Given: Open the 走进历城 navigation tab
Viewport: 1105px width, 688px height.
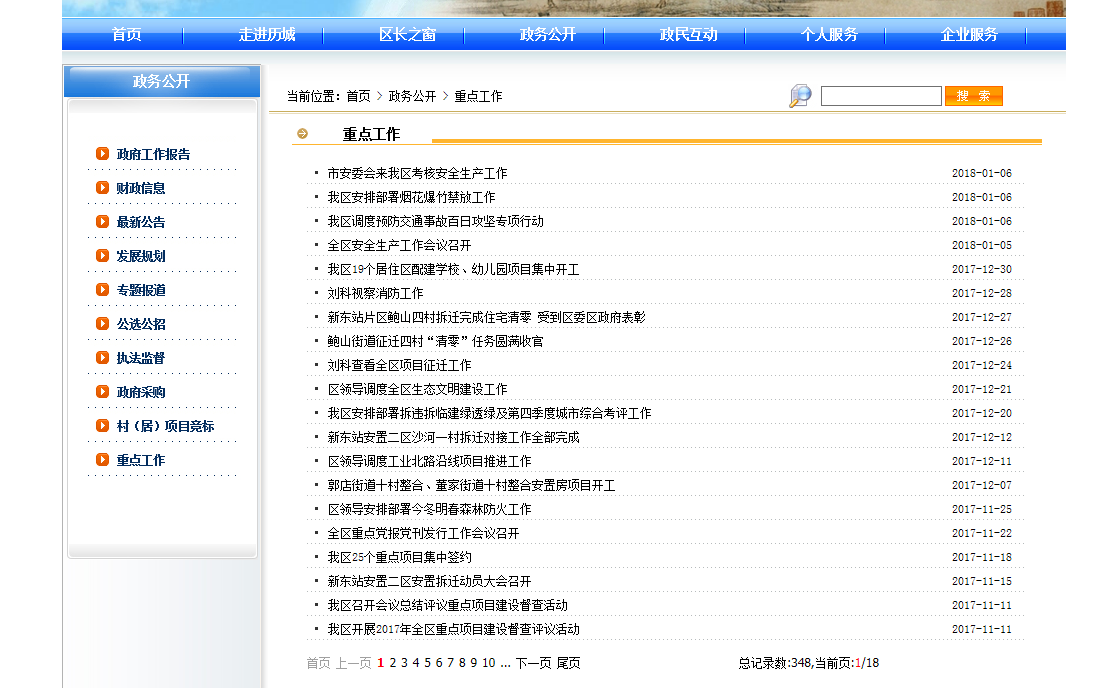Looking at the screenshot, I should coord(267,35).
